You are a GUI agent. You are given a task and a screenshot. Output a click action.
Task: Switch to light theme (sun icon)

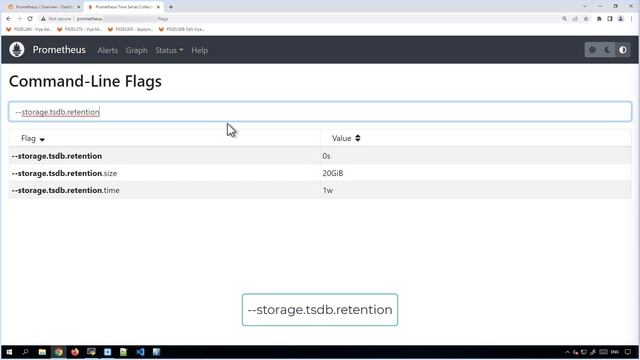(592, 50)
